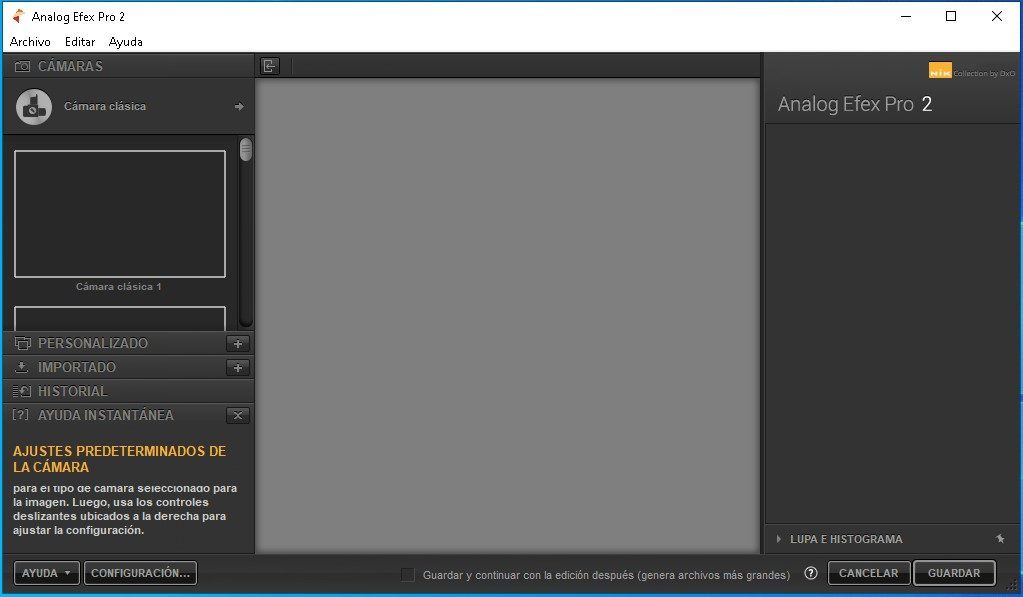Open the Cámara clásica type arrow
The image size is (1023, 597).
coord(239,106)
